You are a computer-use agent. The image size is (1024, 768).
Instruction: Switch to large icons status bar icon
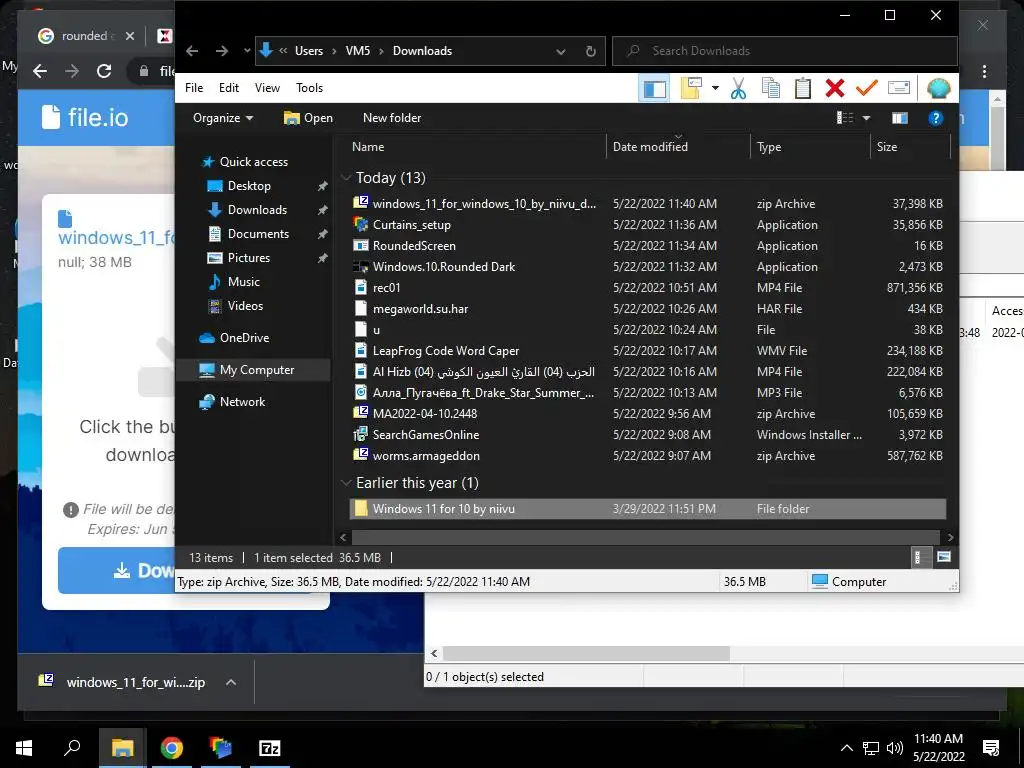[944, 557]
